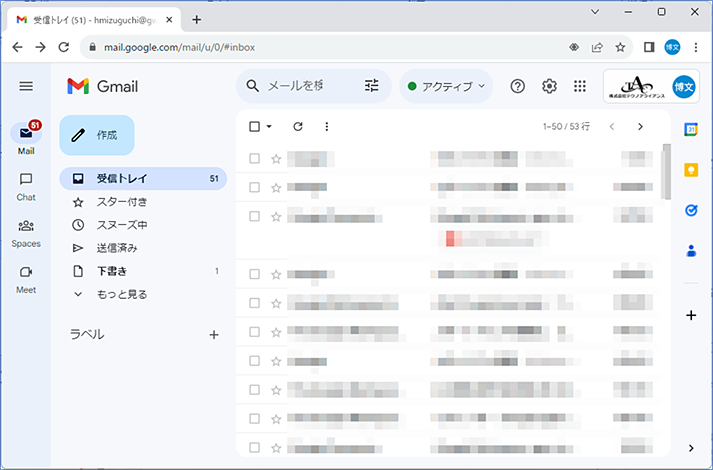Share this page icon in address bar
Screen dimensions: 713x470
point(597,47)
